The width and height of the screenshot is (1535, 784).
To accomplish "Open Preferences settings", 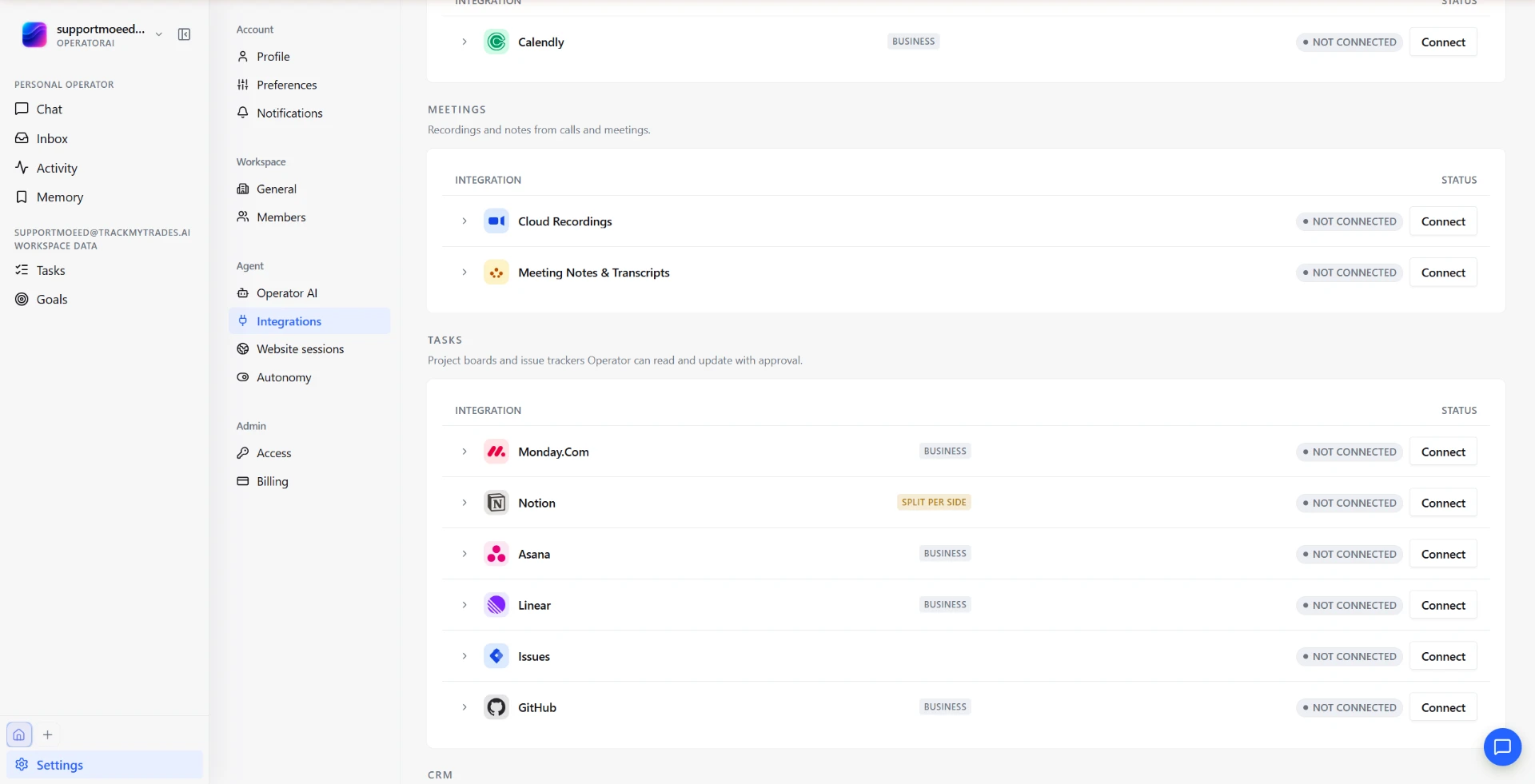I will click(309, 85).
